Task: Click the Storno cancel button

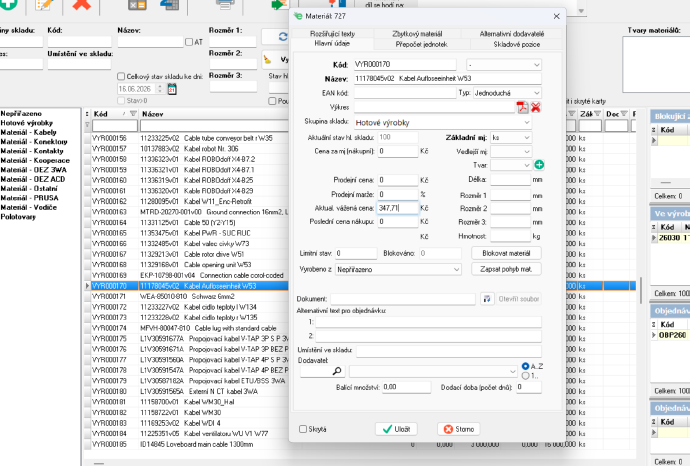Action: (459, 429)
